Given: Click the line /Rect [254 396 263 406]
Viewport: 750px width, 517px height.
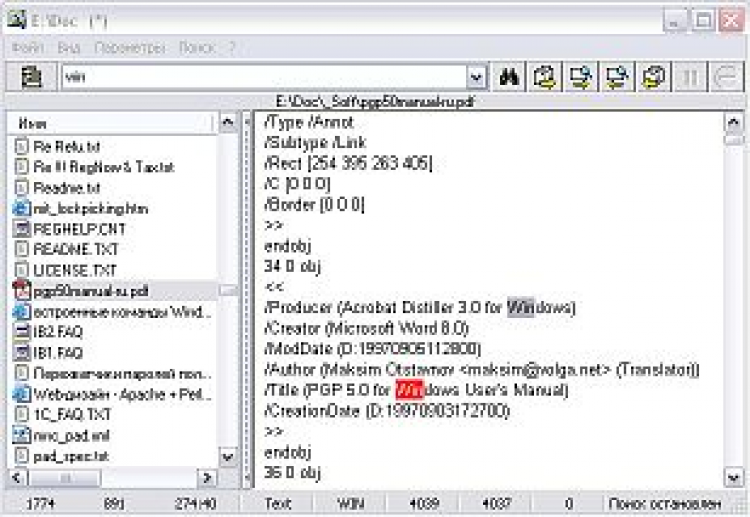Looking at the screenshot, I should point(348,163).
